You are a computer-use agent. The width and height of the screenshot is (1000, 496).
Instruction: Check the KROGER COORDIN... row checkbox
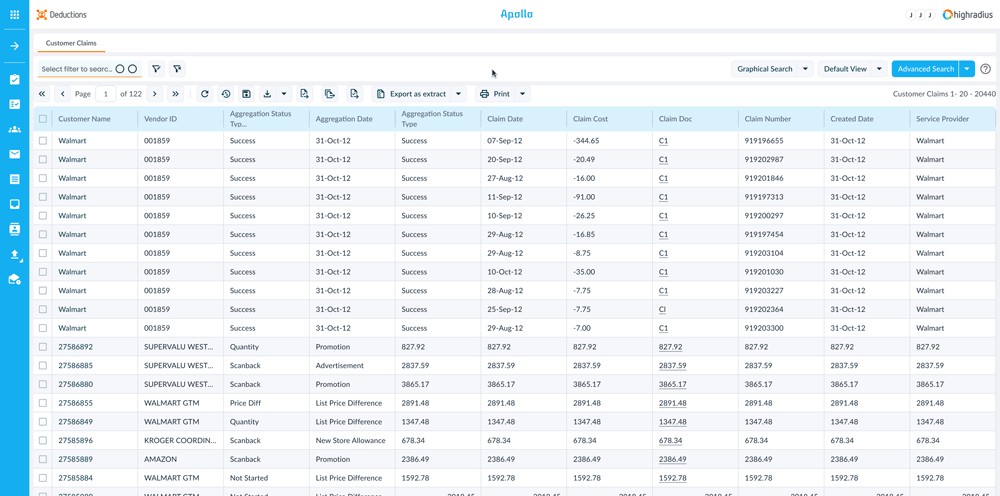point(43,441)
